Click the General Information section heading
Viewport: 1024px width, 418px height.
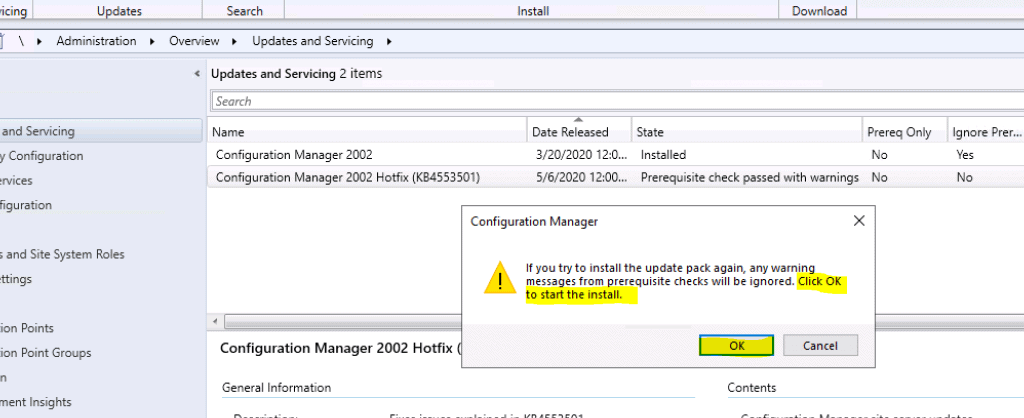[276, 387]
